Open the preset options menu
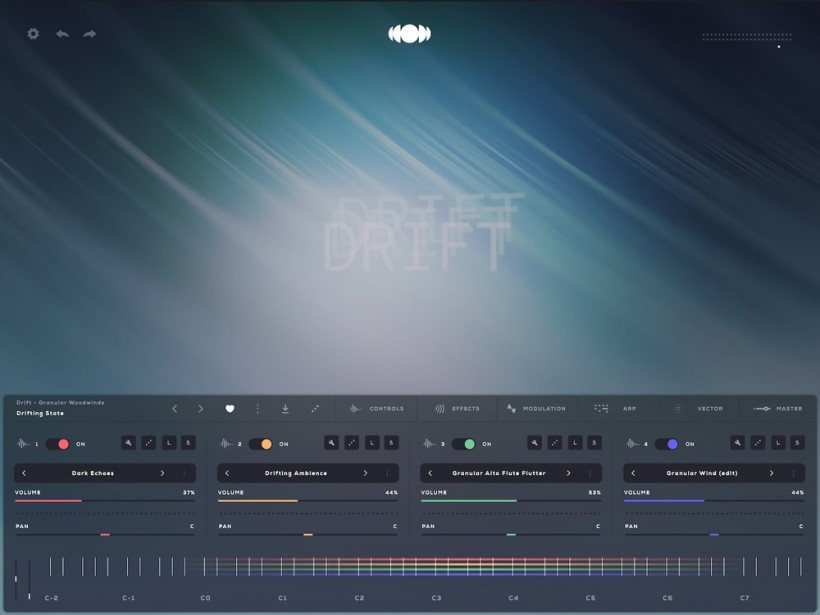The width and height of the screenshot is (820, 615). click(257, 408)
